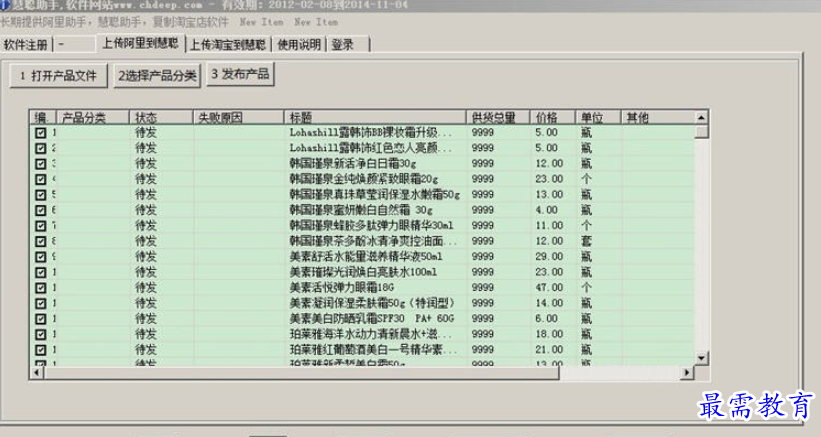The height and width of the screenshot is (437, 821).
Task: Sort by the 价格 column header
Action: (552, 117)
